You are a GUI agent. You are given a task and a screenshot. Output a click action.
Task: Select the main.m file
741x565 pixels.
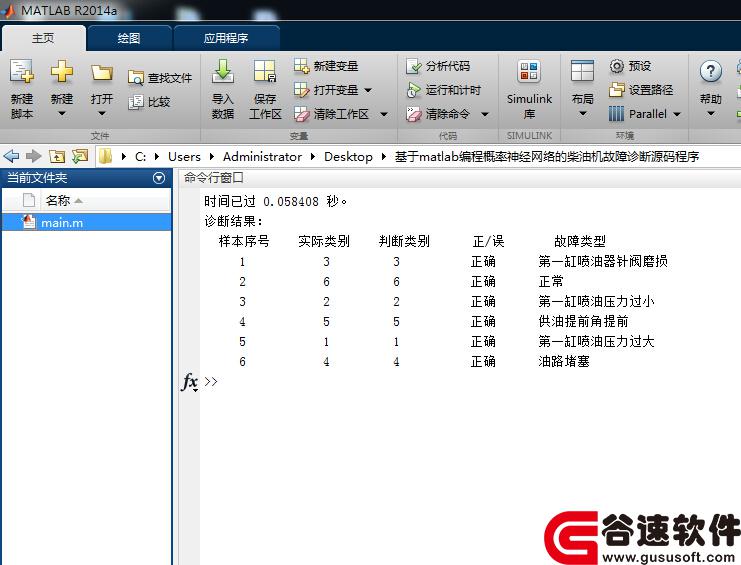[x=87, y=223]
